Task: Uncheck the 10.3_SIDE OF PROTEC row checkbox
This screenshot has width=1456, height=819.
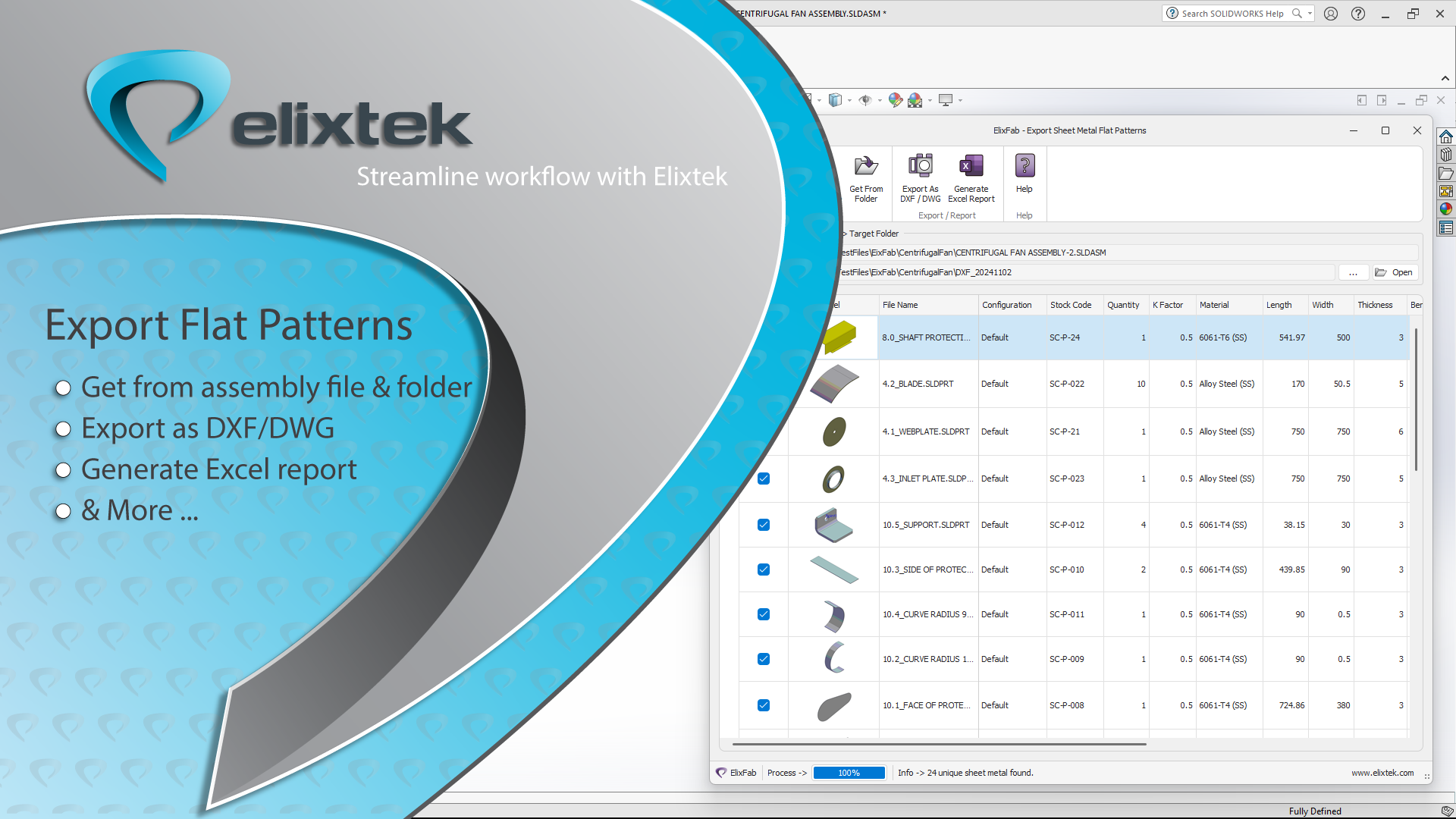Action: [x=764, y=570]
